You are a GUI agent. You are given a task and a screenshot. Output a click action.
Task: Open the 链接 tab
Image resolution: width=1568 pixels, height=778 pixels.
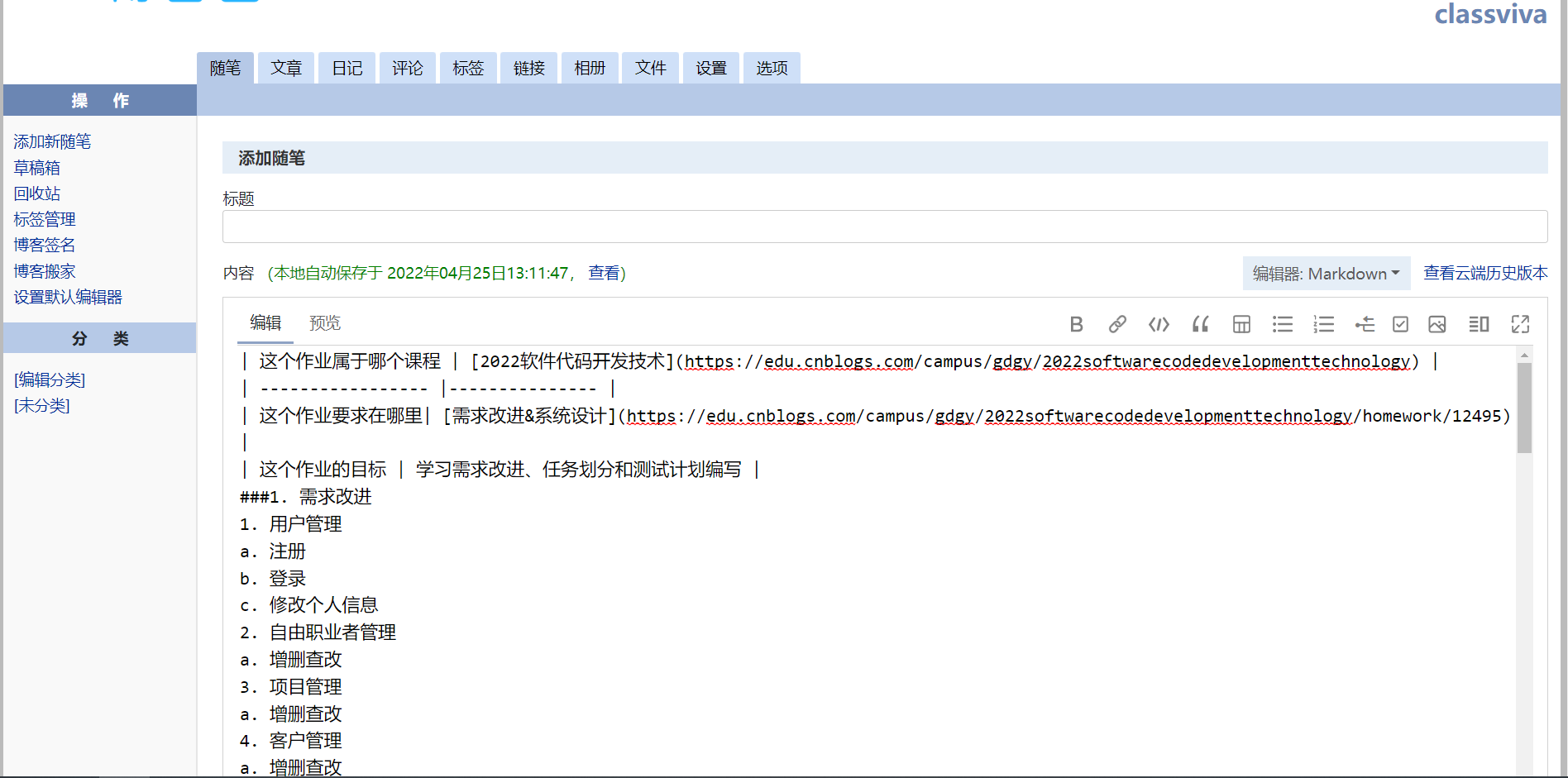(x=529, y=68)
